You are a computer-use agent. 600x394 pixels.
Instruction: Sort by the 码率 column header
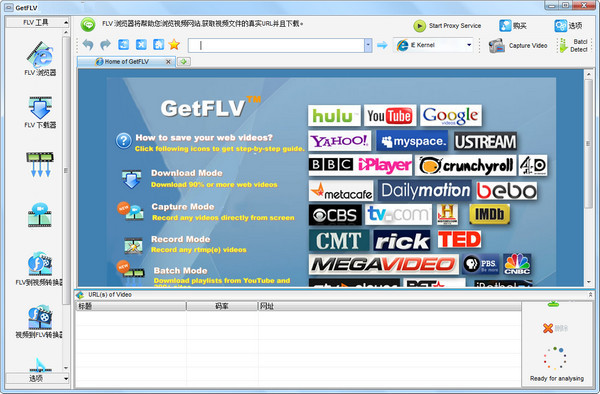[x=222, y=306]
